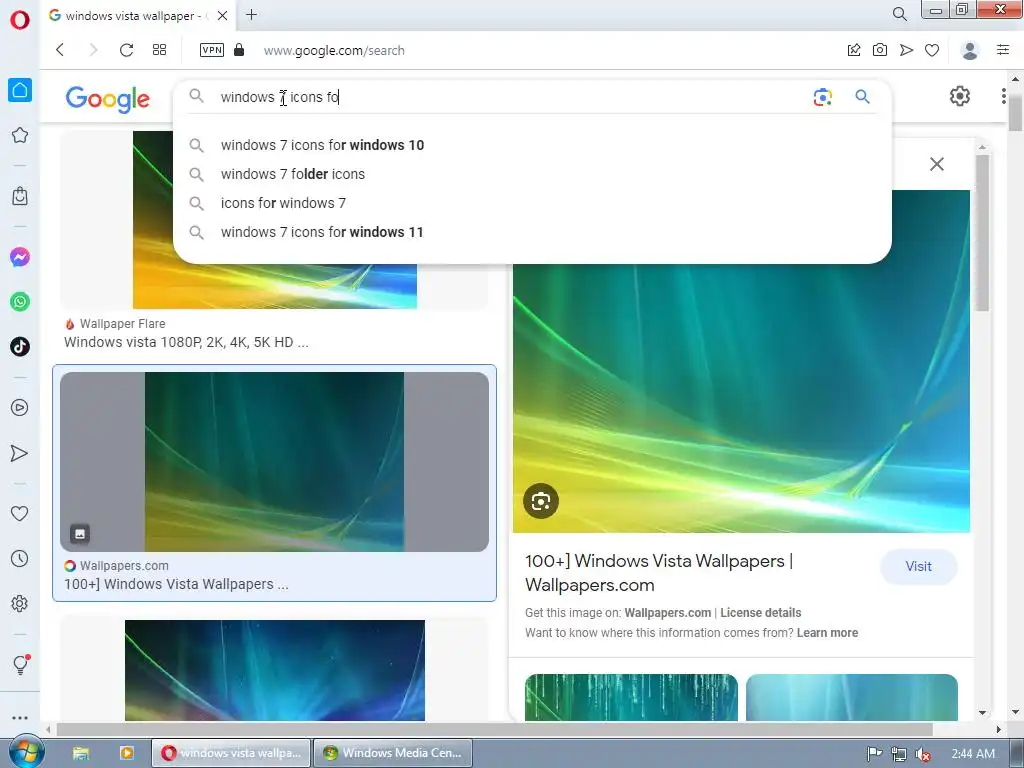Open sidebar Bookmarks star
Image resolution: width=1024 pixels, height=768 pixels.
tap(20, 135)
